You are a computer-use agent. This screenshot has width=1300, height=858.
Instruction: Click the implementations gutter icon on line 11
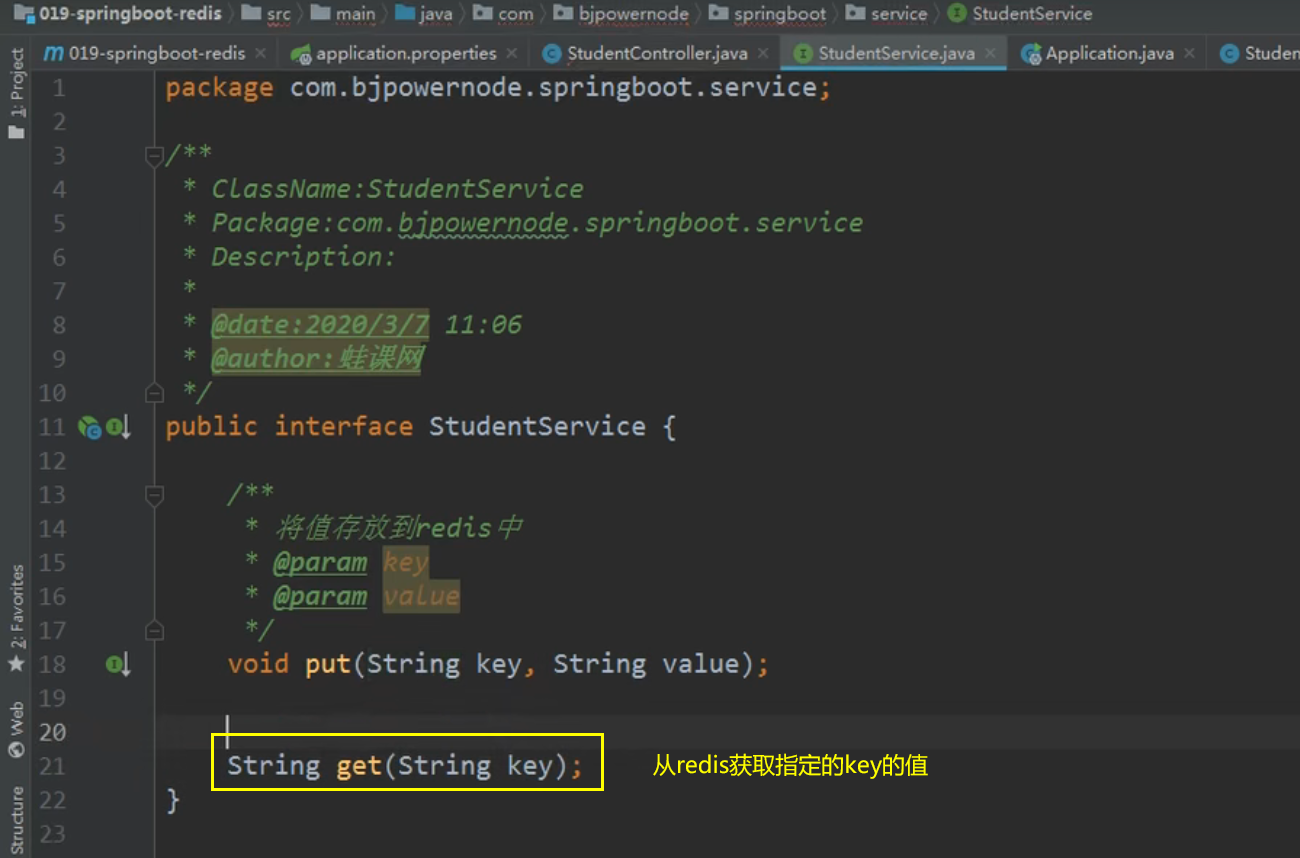[118, 428]
